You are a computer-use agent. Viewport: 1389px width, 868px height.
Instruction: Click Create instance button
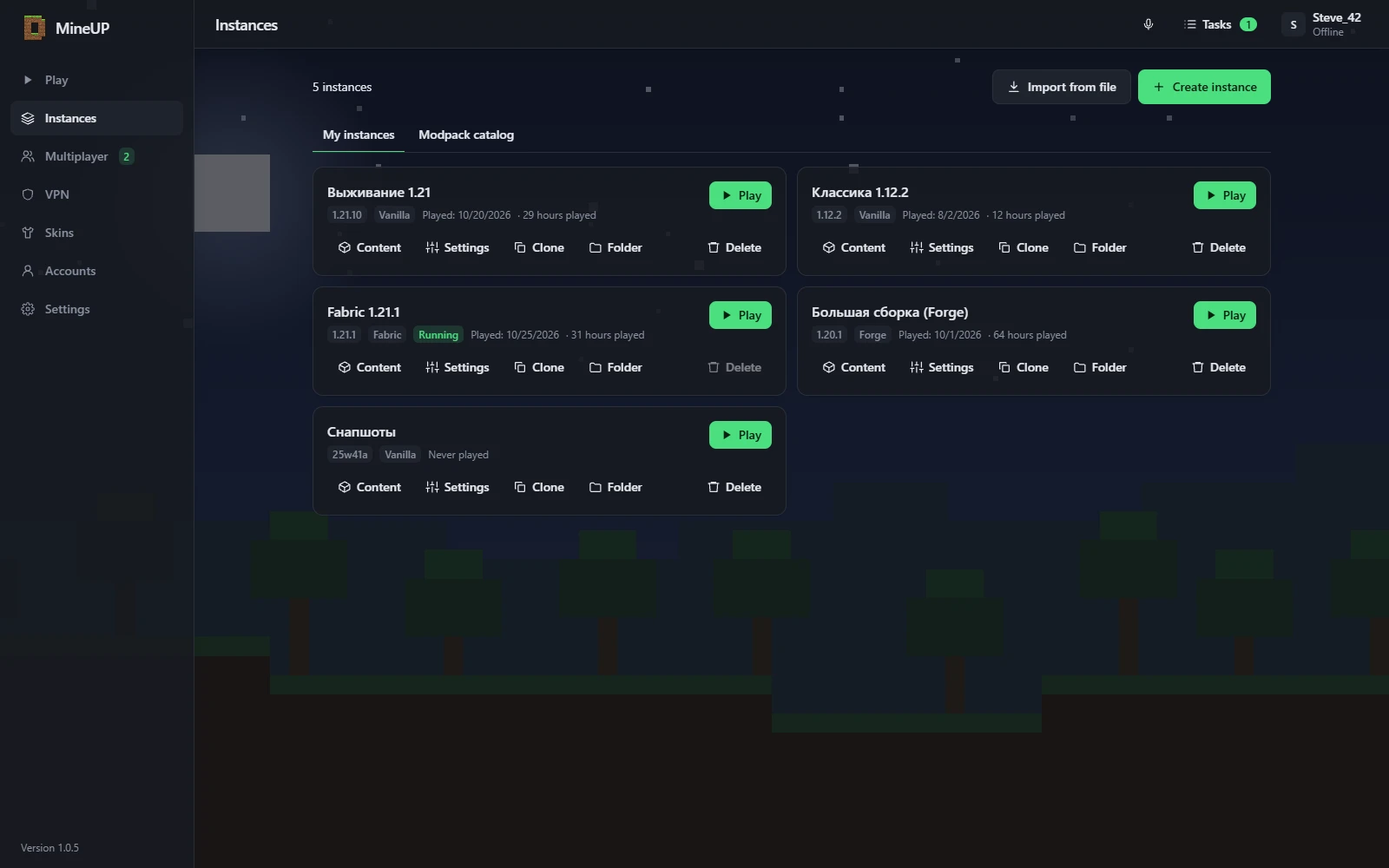tap(1204, 87)
